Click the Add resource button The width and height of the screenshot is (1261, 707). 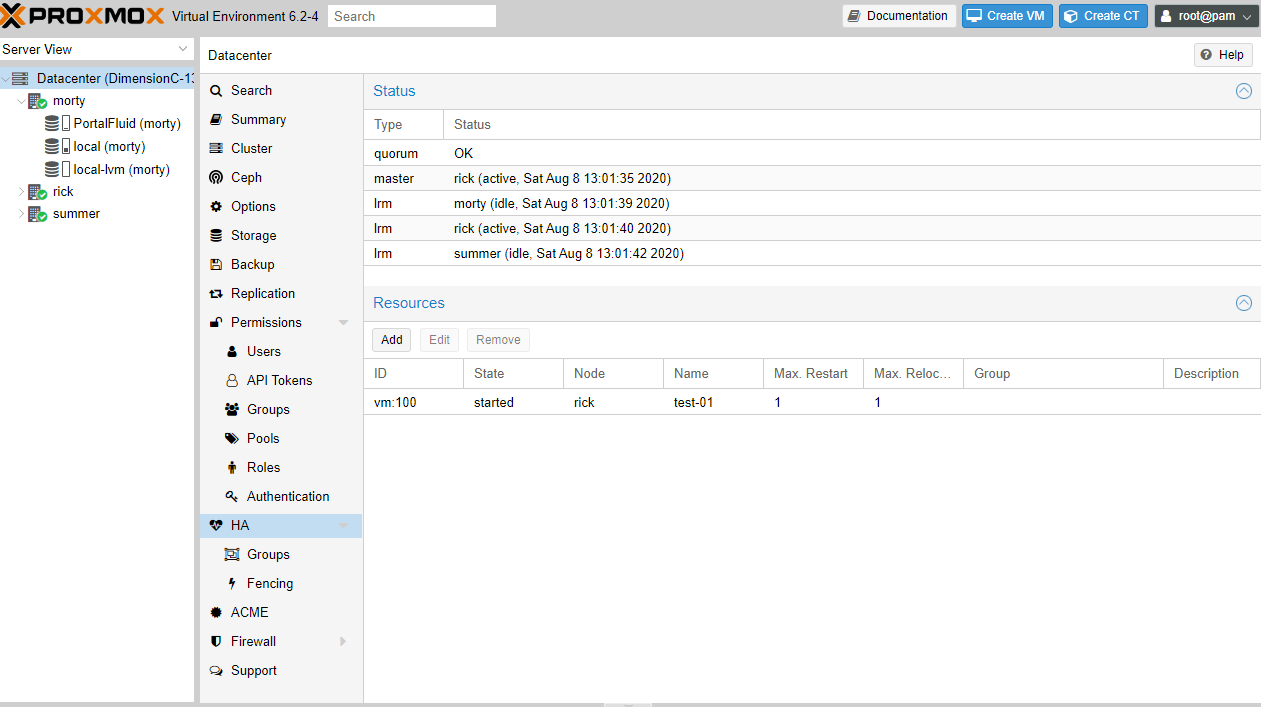pos(391,340)
